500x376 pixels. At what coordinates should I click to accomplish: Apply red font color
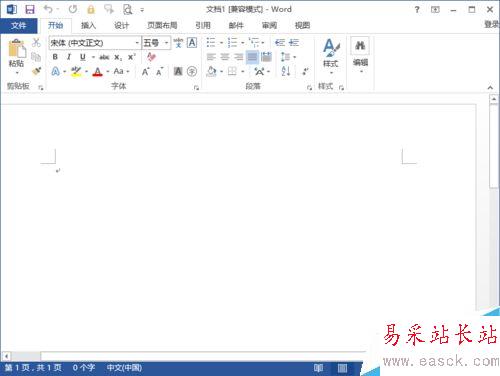pos(98,71)
